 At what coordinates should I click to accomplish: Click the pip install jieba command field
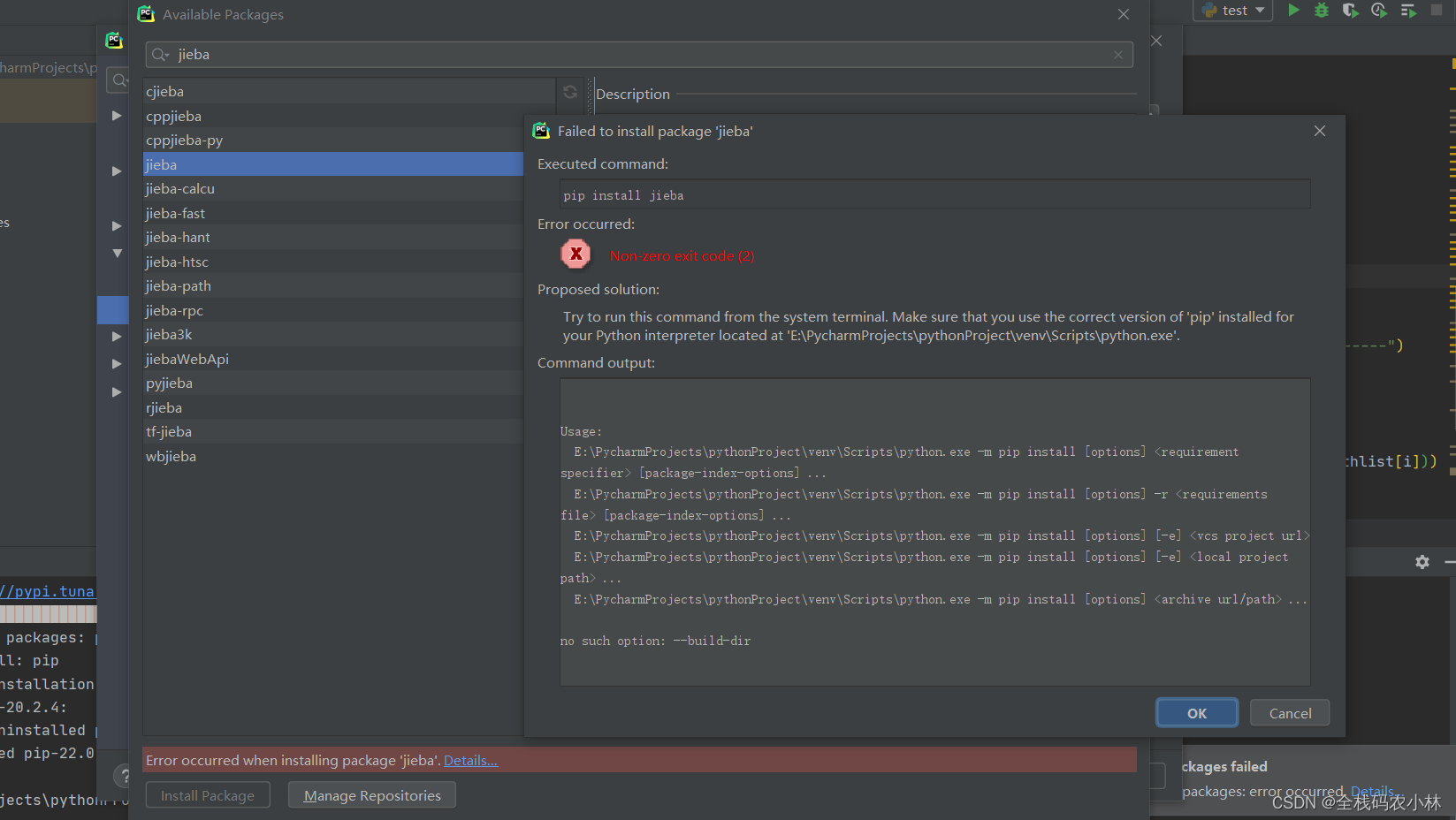tap(935, 195)
